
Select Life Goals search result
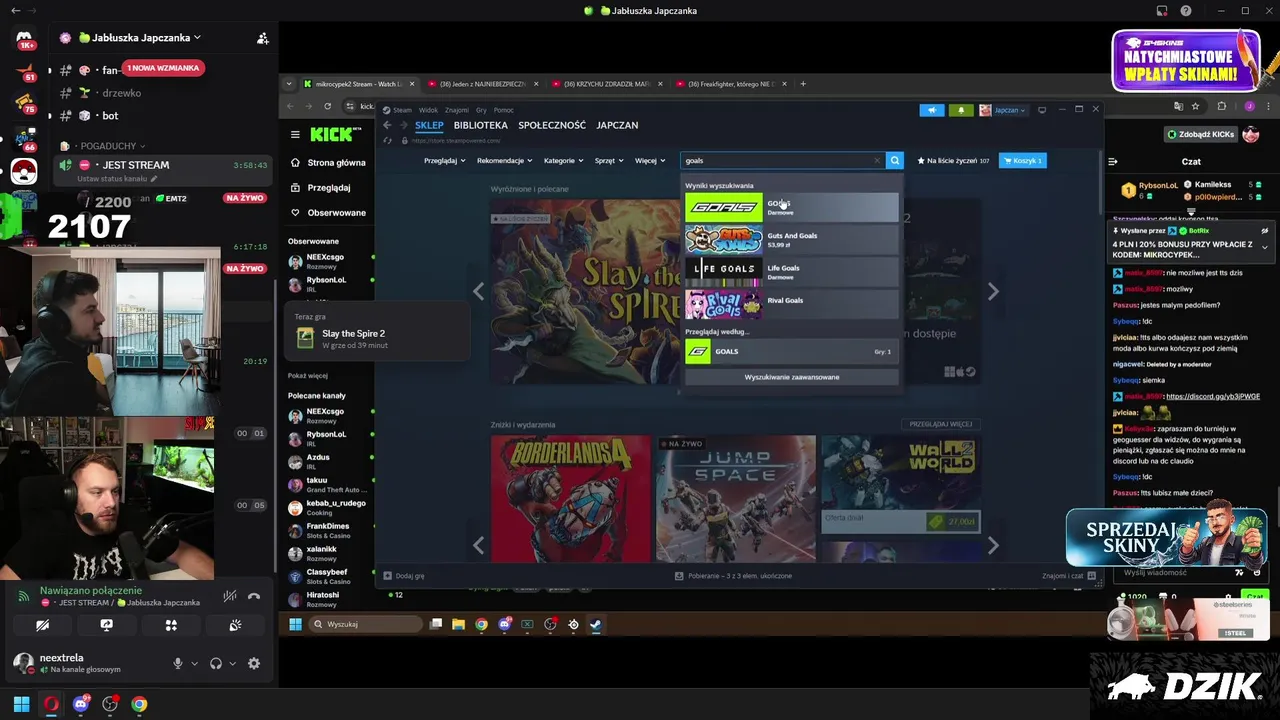click(791, 272)
